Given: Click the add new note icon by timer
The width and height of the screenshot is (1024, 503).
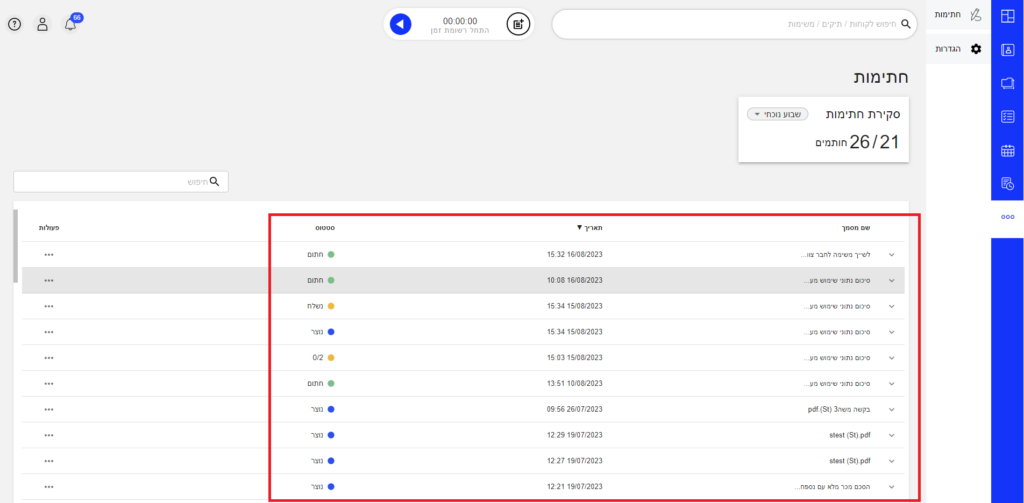Looking at the screenshot, I should pyautogui.click(x=517, y=24).
